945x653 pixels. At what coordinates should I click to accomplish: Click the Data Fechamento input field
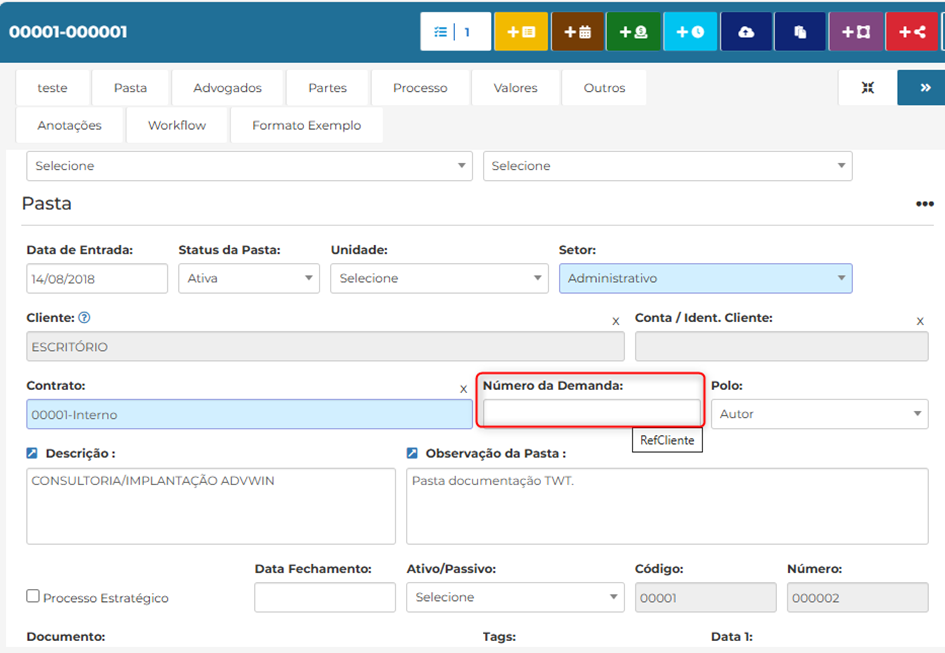[x=325, y=598]
